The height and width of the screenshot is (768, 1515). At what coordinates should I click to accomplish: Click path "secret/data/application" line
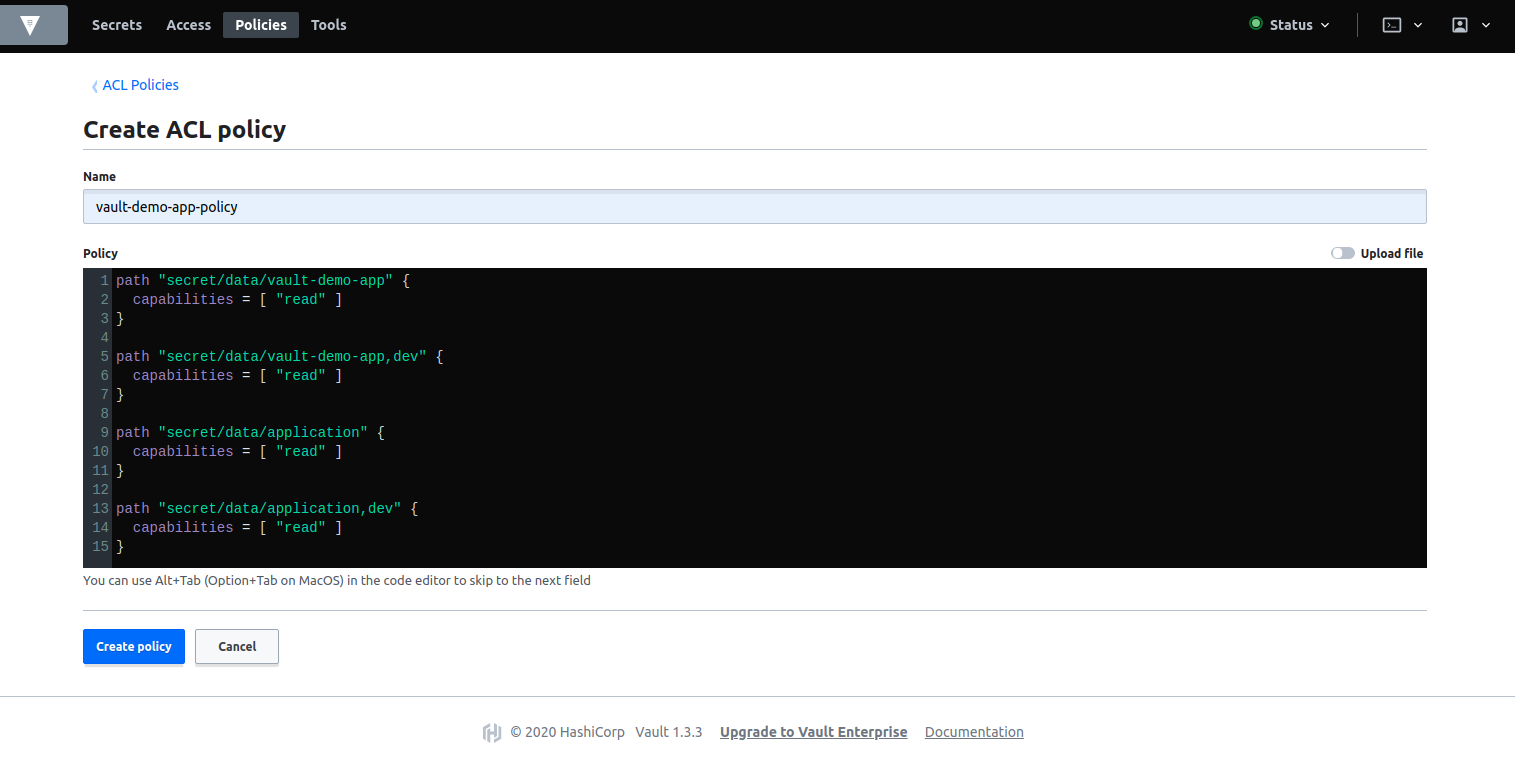tap(250, 433)
